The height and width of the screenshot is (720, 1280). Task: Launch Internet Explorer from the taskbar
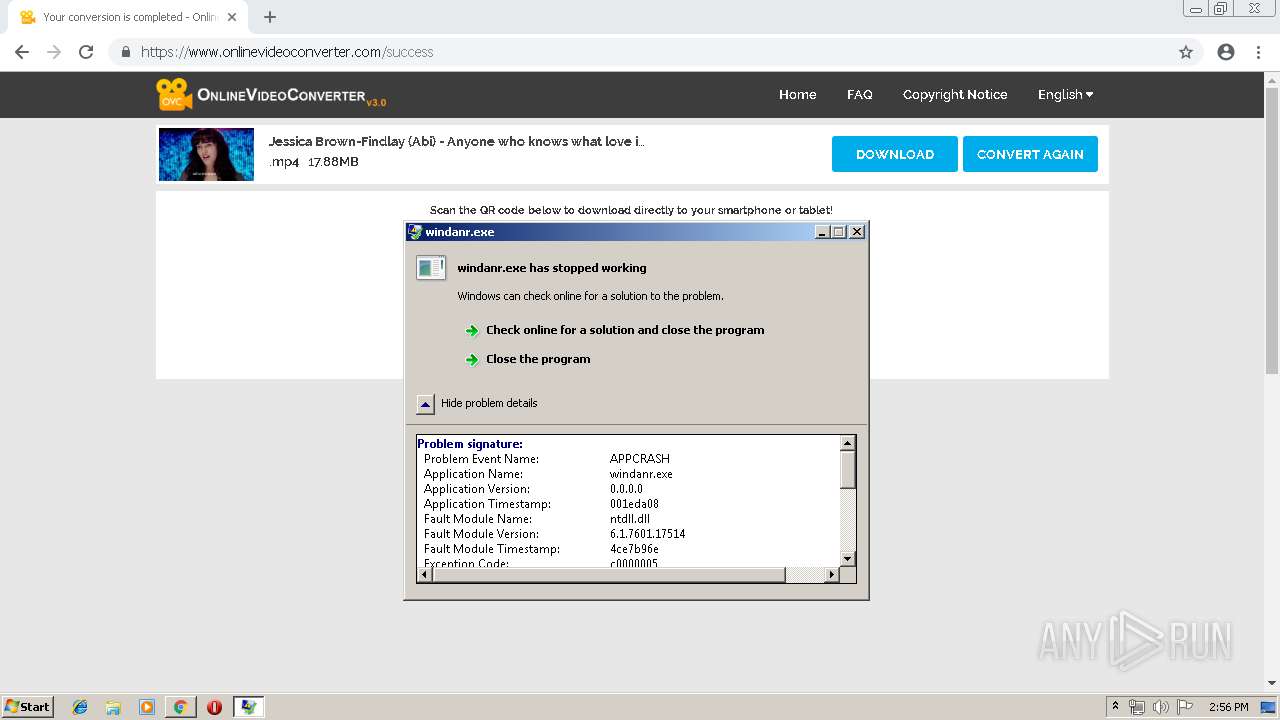[x=80, y=707]
